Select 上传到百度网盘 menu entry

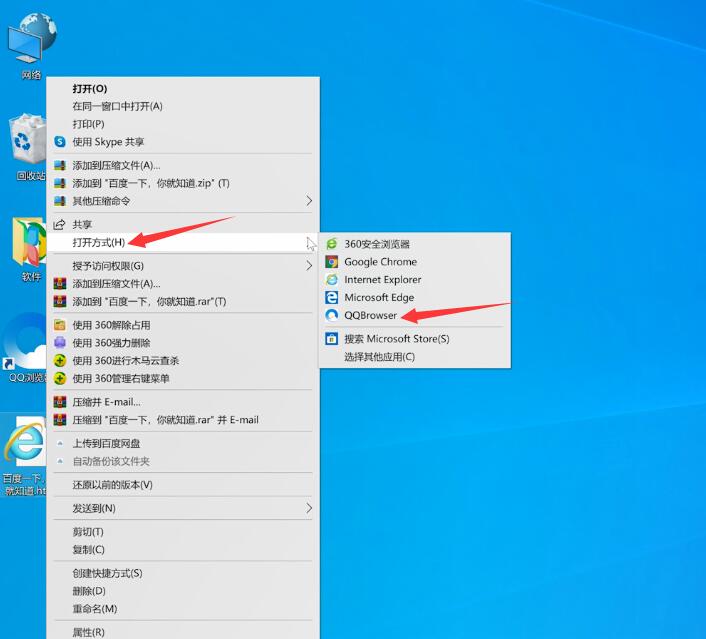[106, 443]
